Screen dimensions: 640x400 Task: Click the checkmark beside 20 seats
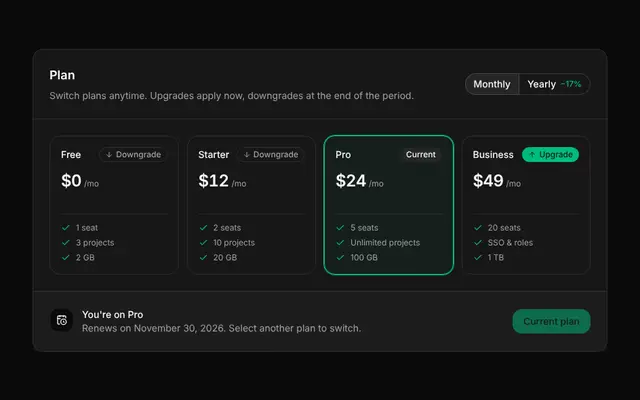pos(478,228)
